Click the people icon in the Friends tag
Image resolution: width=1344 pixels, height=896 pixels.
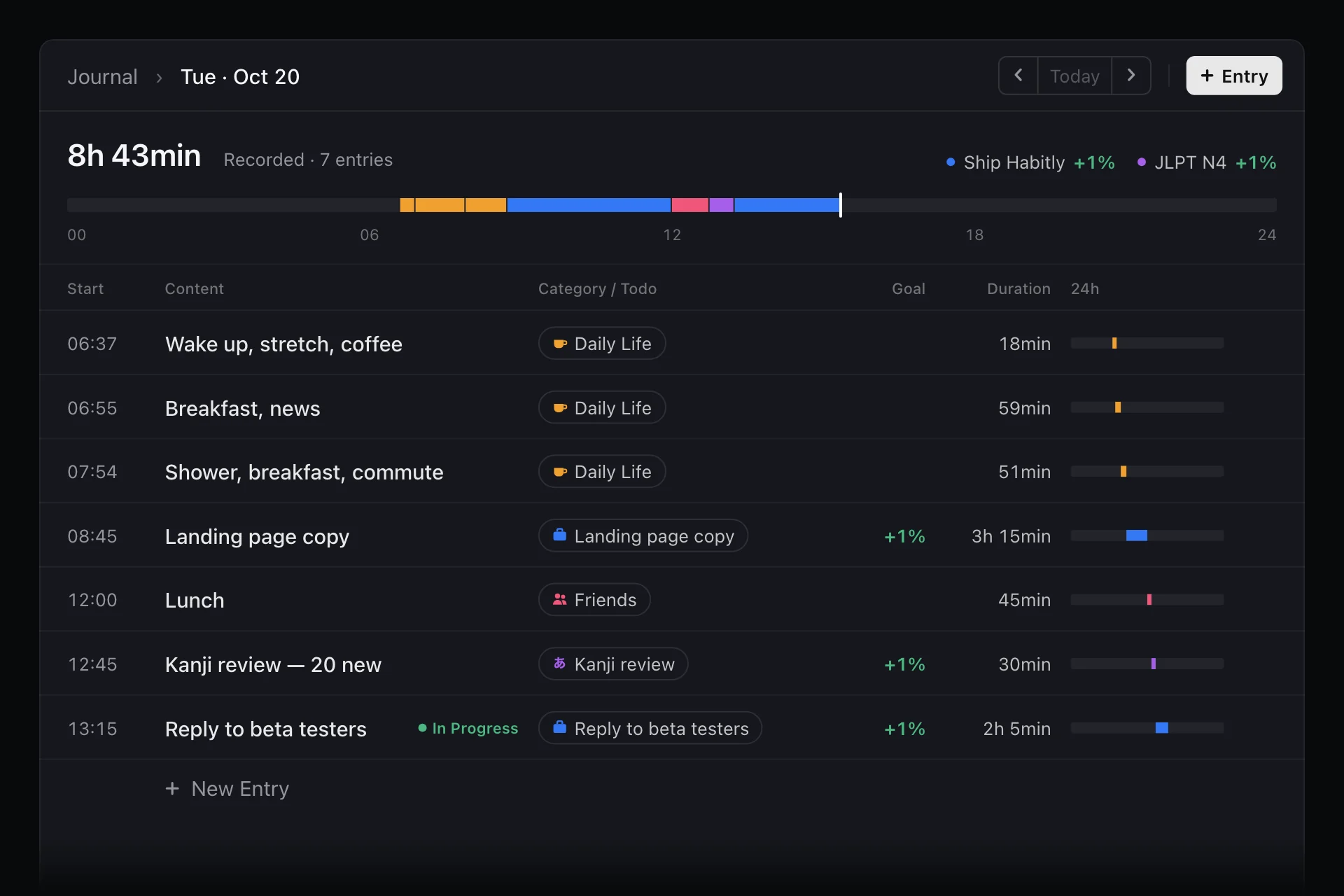[x=560, y=600]
